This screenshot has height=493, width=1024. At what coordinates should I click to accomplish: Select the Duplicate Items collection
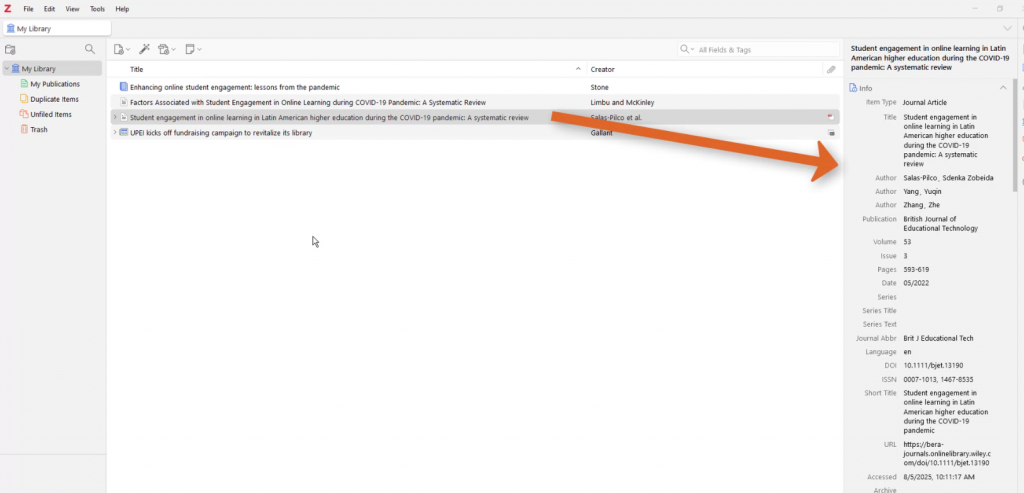click(54, 99)
